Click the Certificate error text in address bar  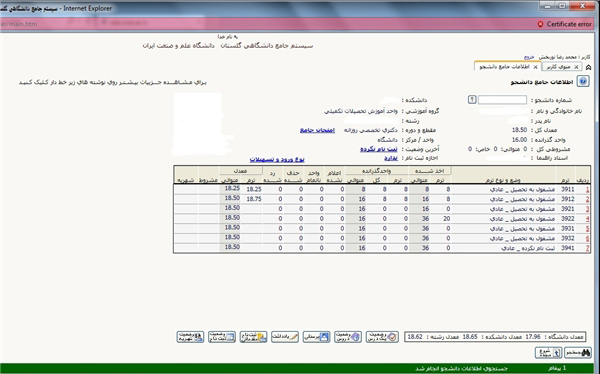click(x=569, y=24)
